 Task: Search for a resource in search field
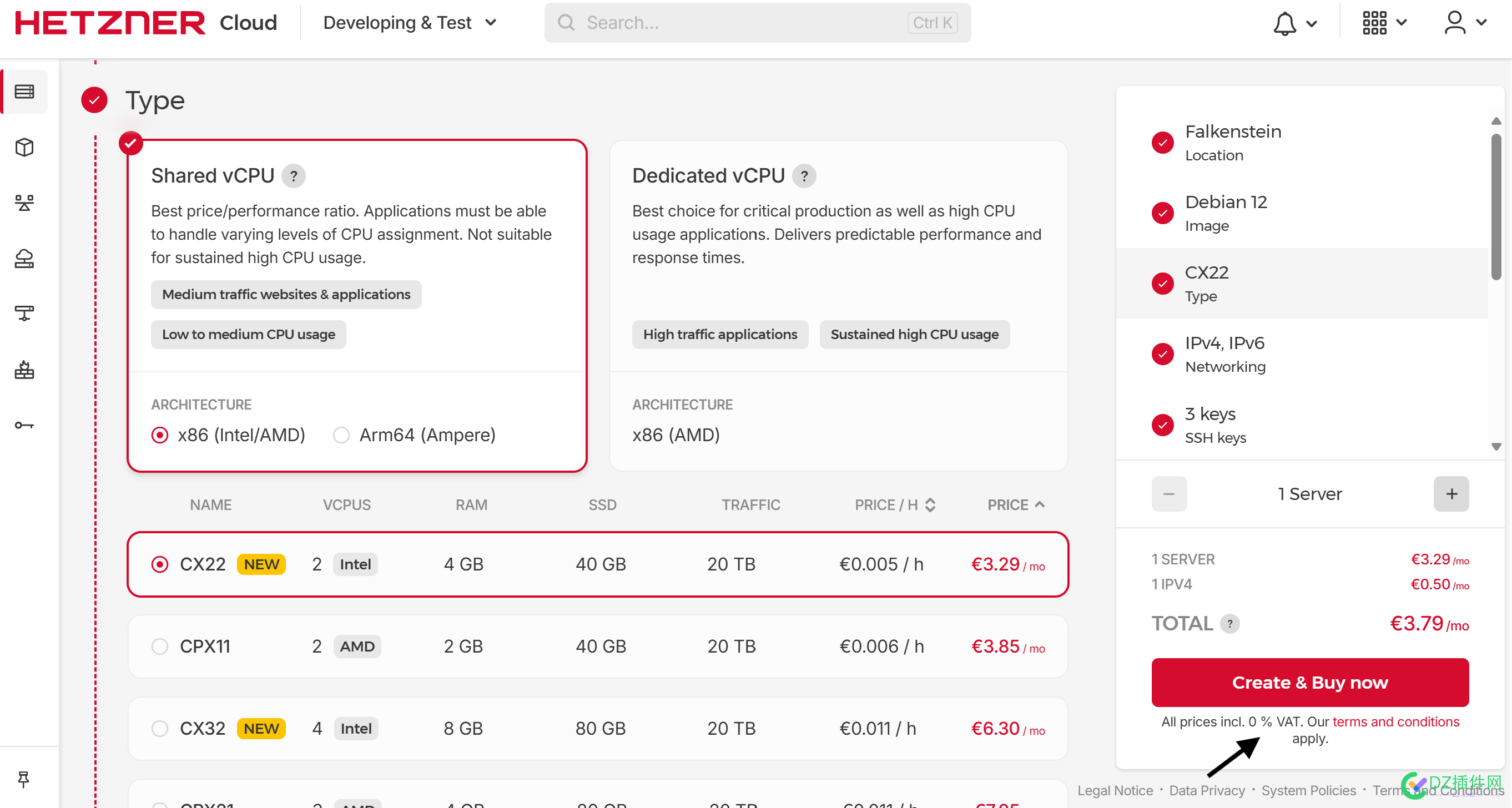tap(755, 23)
